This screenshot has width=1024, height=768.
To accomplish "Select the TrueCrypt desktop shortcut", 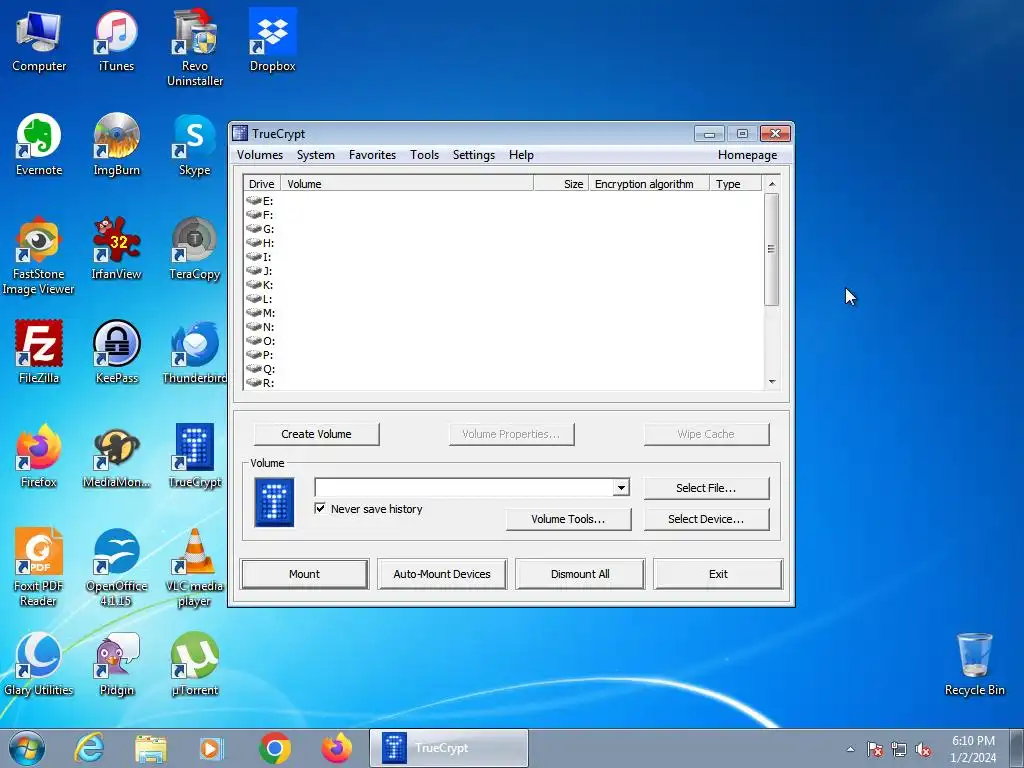I will [195, 456].
